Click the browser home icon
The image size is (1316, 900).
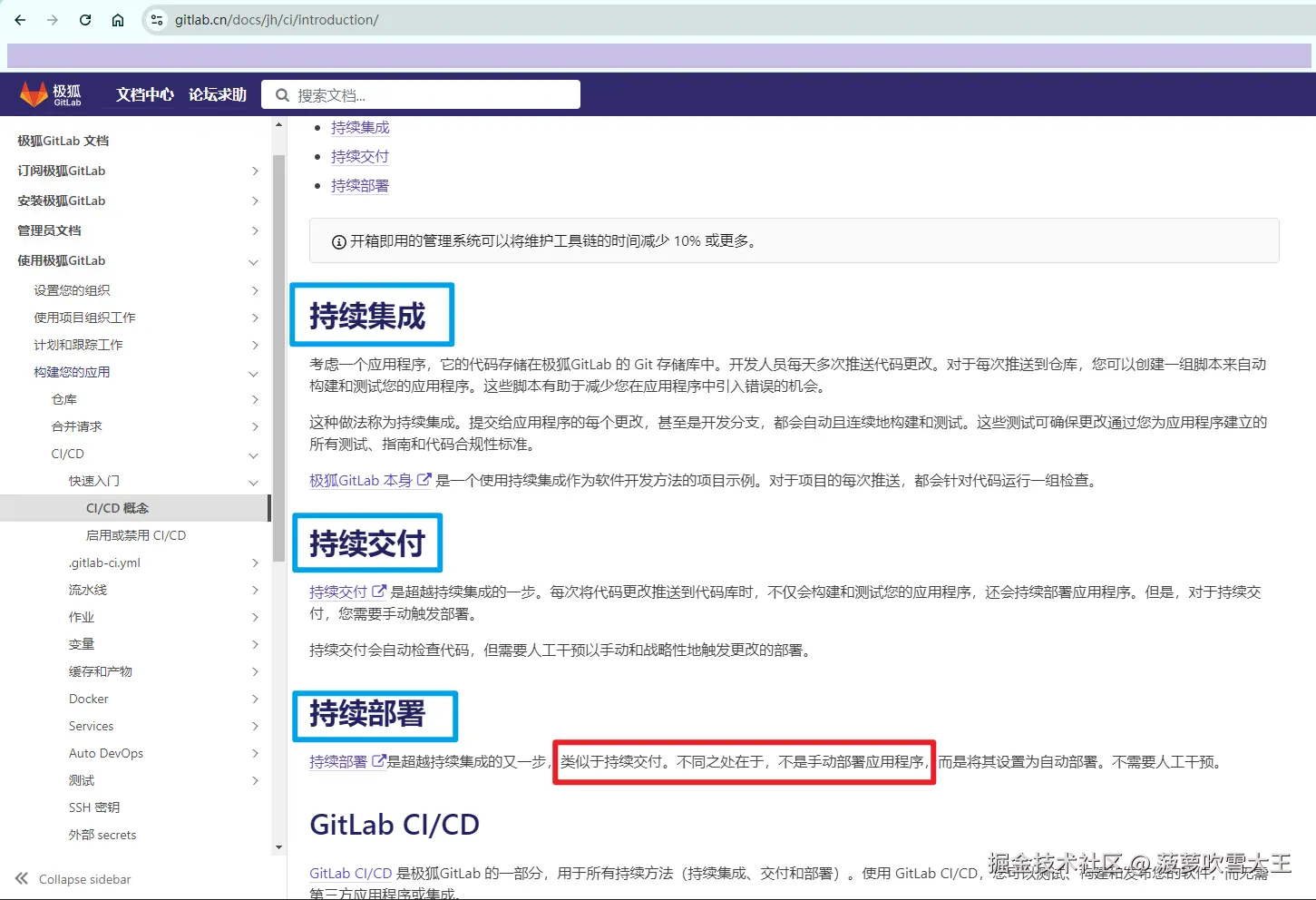tap(117, 19)
